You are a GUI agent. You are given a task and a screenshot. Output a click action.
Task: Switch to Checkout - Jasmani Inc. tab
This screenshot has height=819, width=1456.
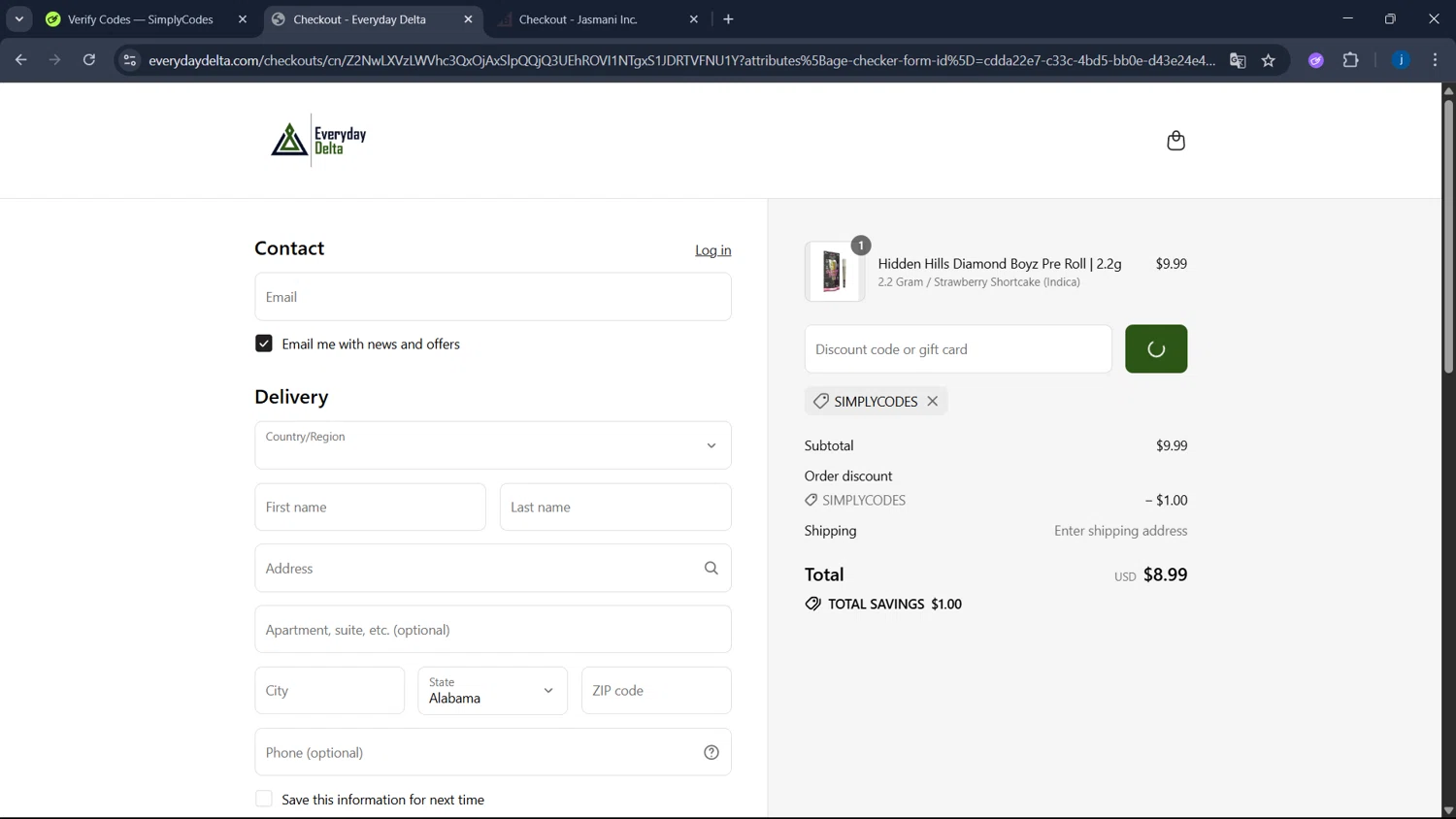click(578, 19)
